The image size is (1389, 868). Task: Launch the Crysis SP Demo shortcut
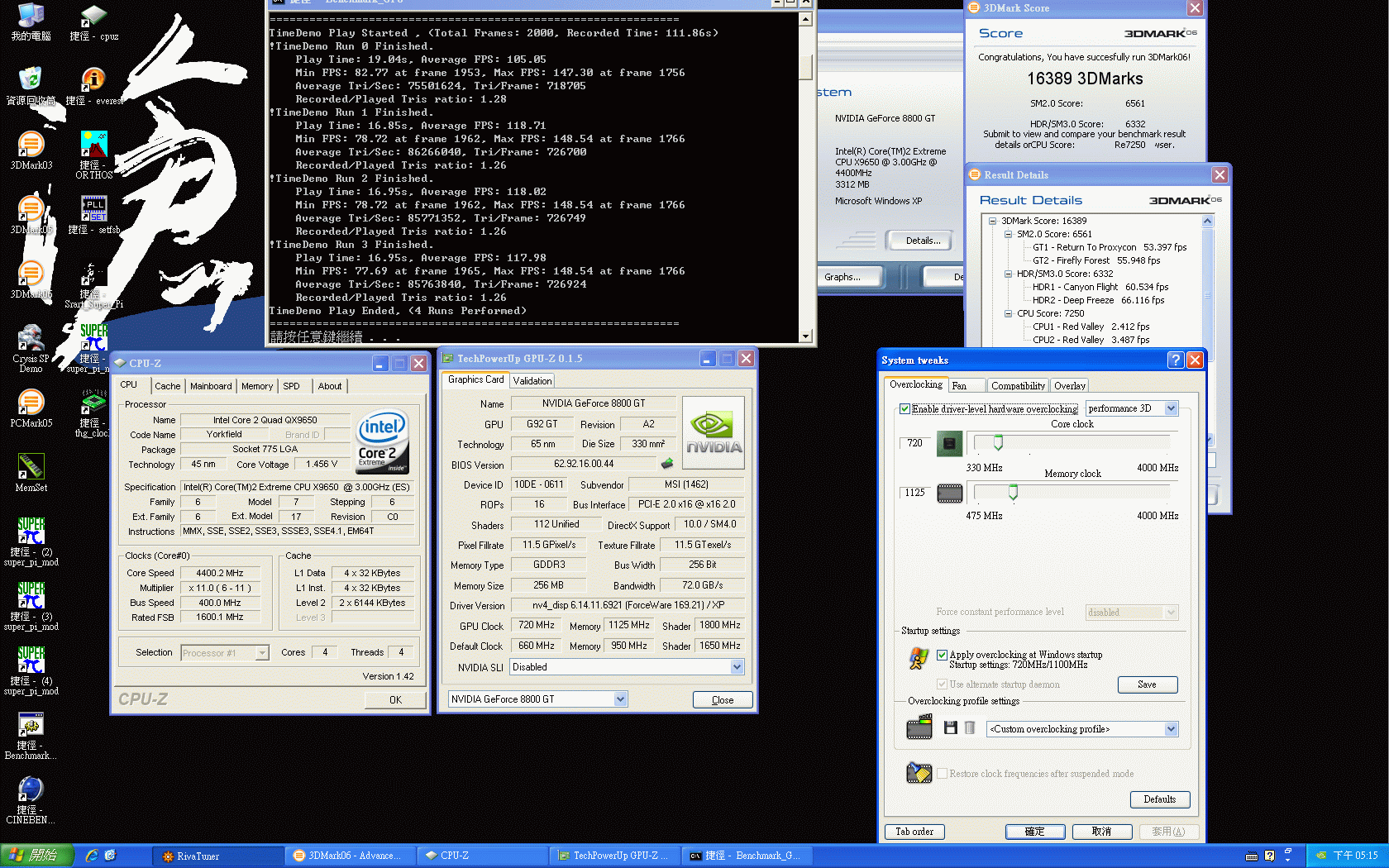31,348
